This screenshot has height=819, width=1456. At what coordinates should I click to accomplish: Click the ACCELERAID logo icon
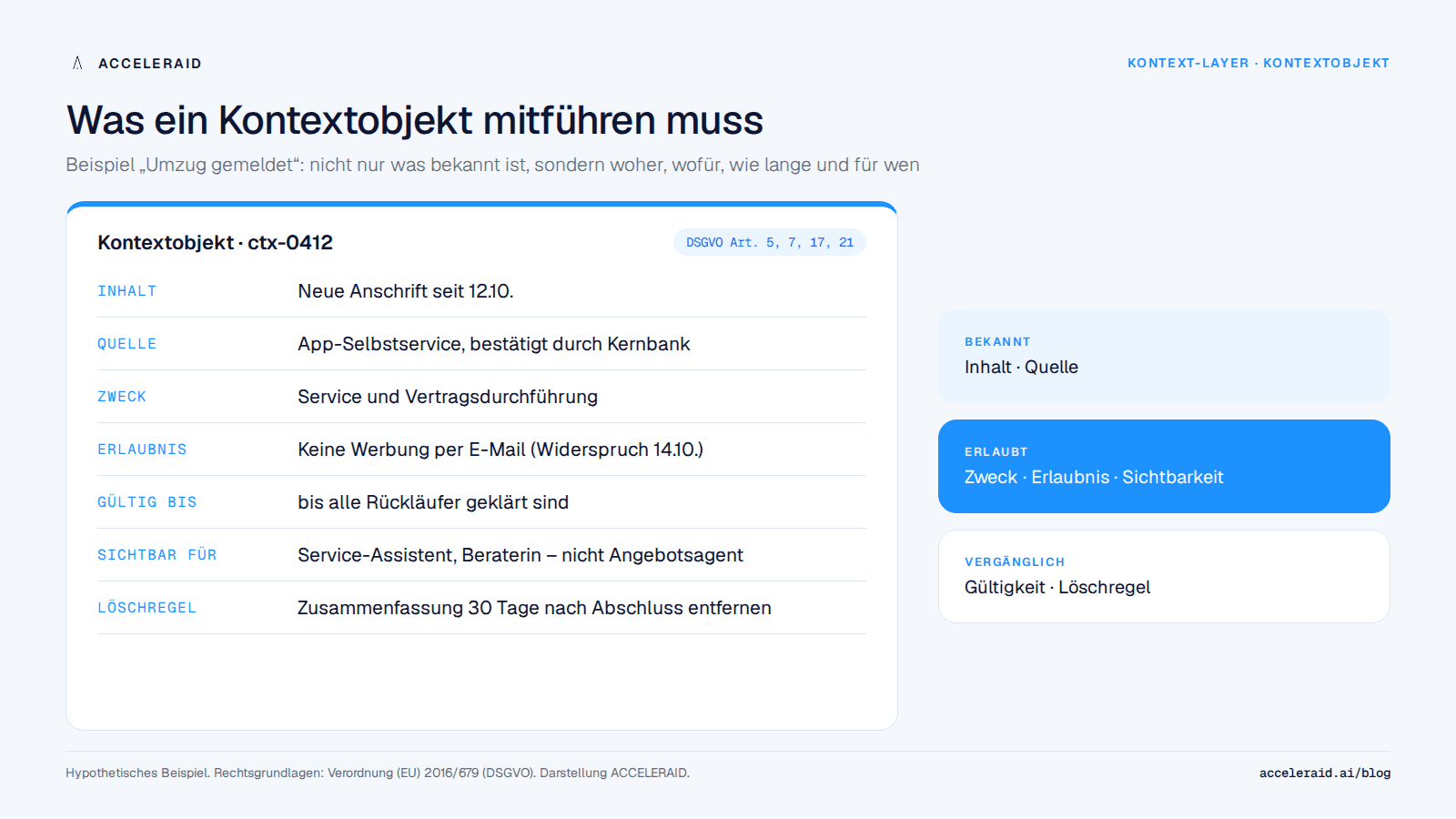[x=77, y=63]
